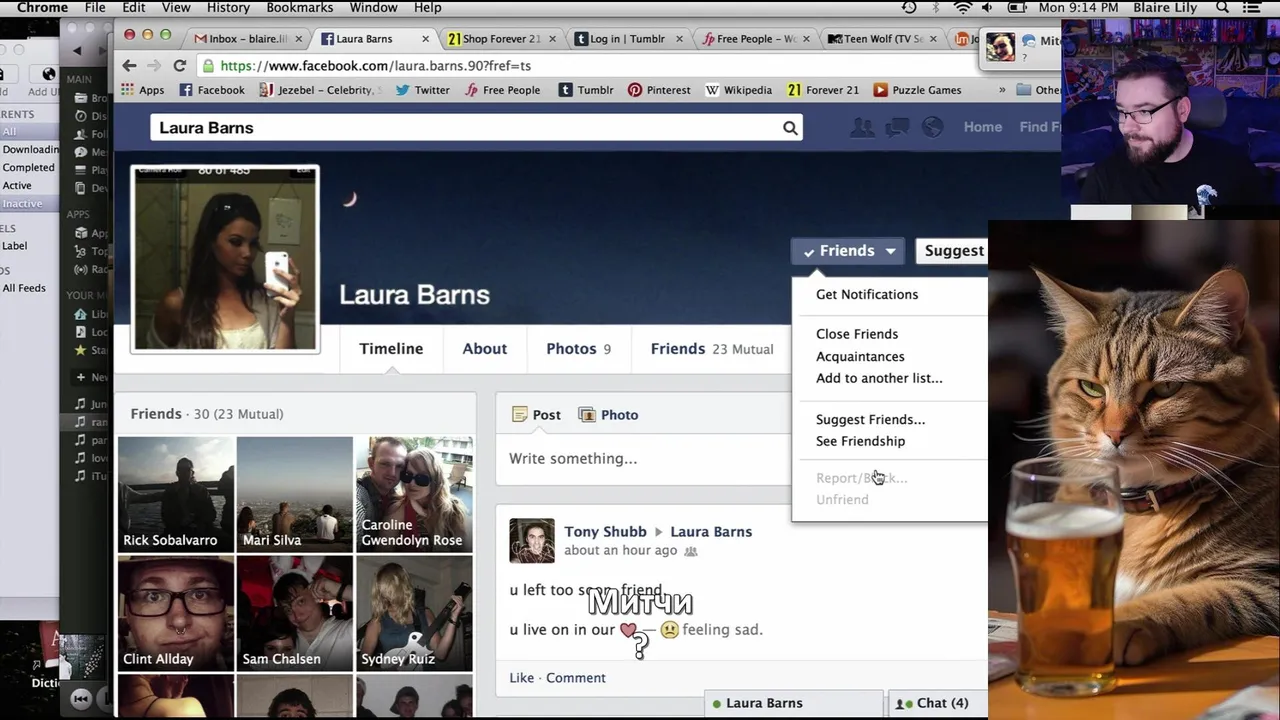Viewport: 1280px width, 720px height.
Task: Choose Get Notifications from the menu
Action: [867, 295]
